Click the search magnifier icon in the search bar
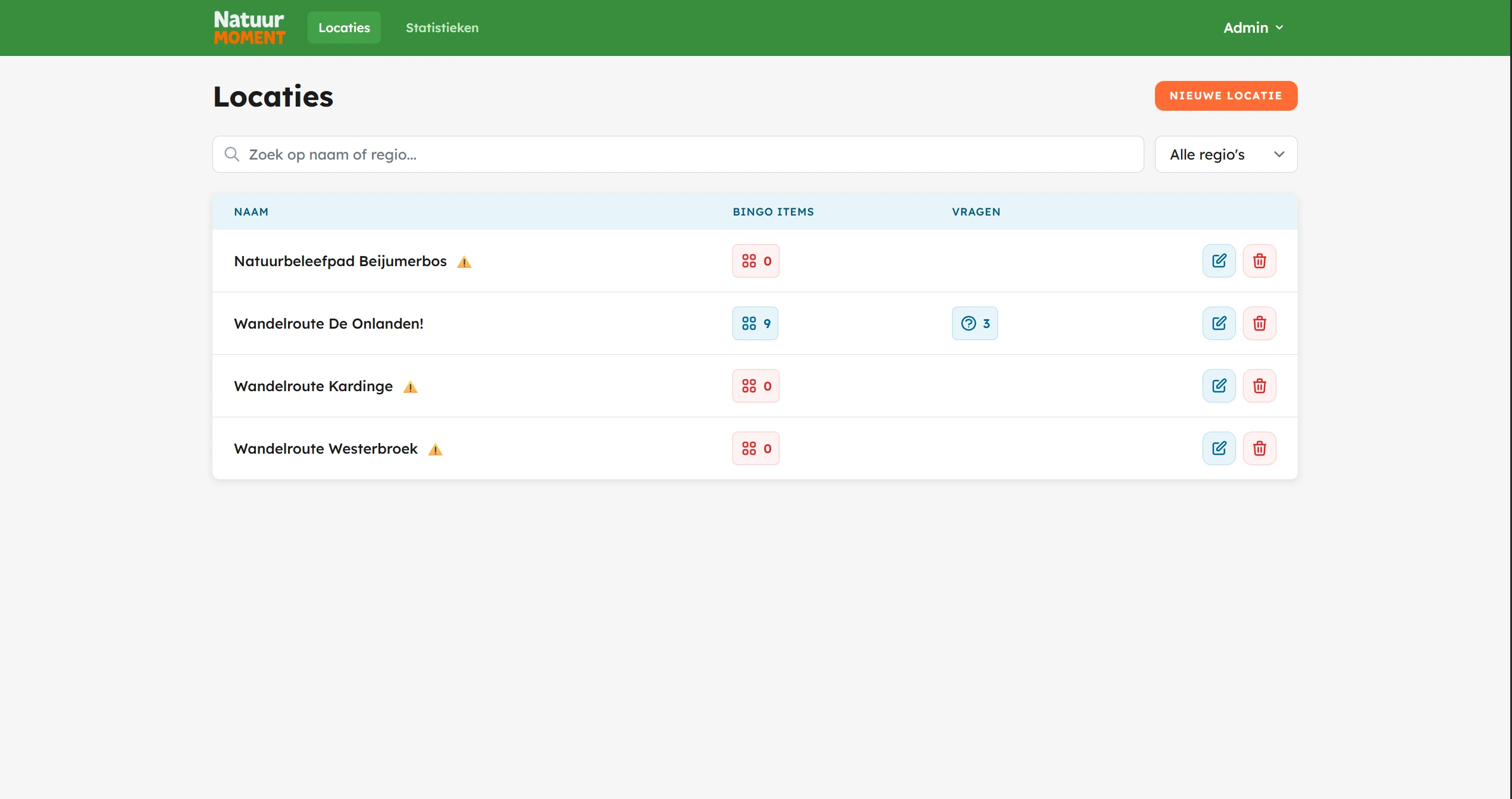Image resolution: width=1512 pixels, height=799 pixels. 231,154
